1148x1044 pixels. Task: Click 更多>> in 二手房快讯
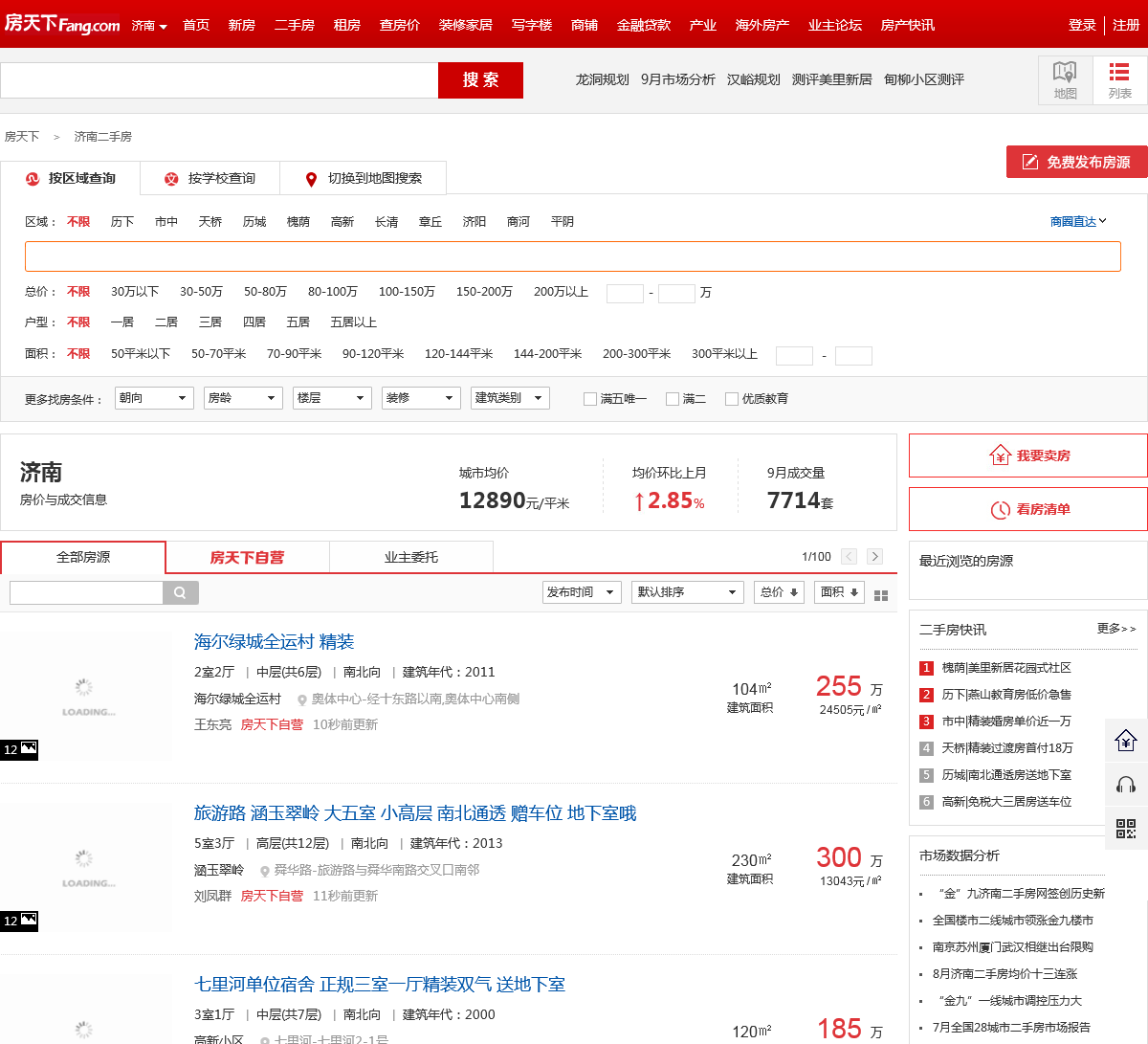[1116, 629]
